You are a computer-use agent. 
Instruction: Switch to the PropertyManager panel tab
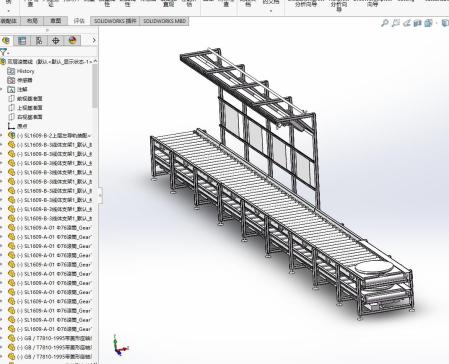[22, 41]
